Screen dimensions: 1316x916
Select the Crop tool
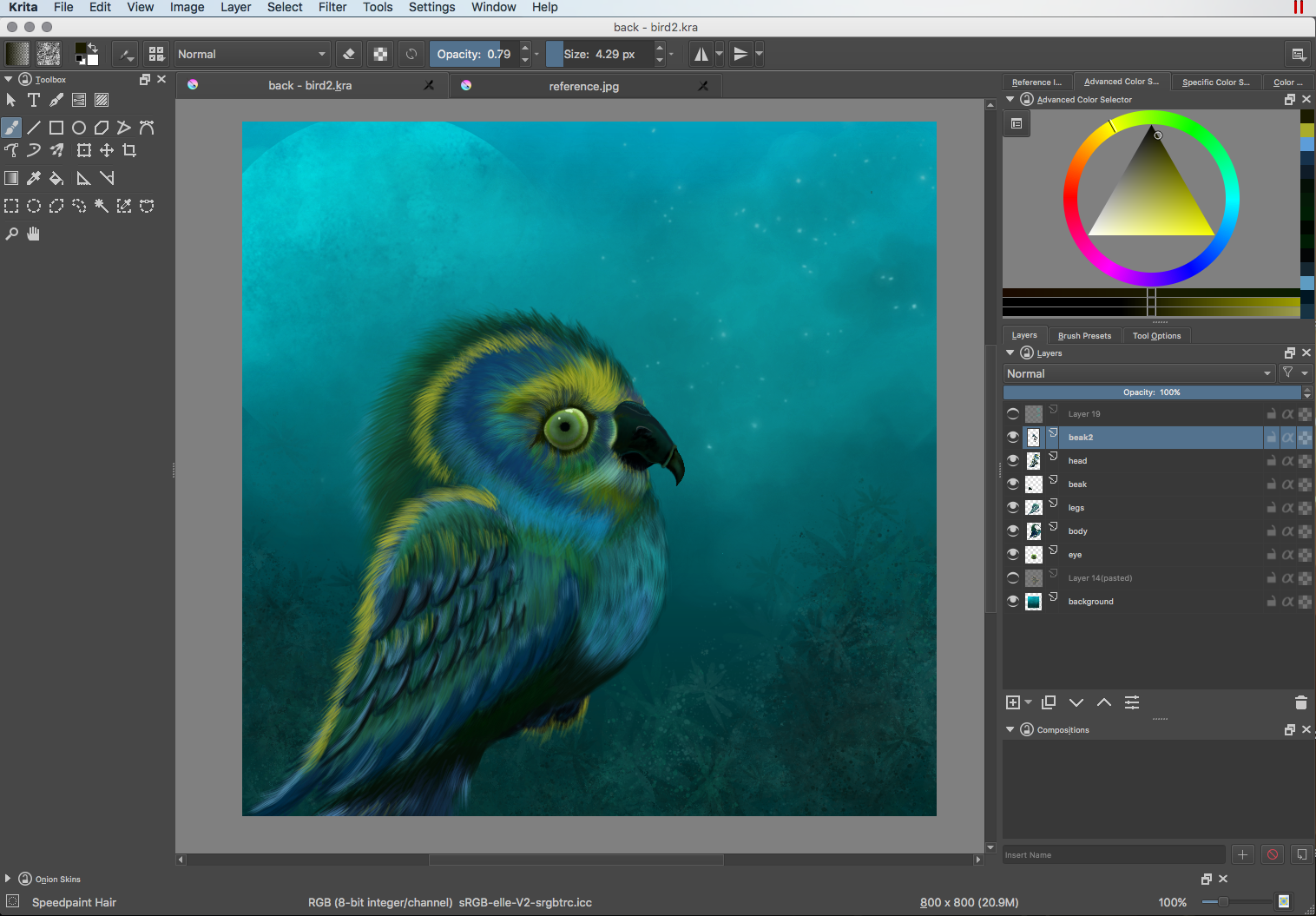[129, 150]
